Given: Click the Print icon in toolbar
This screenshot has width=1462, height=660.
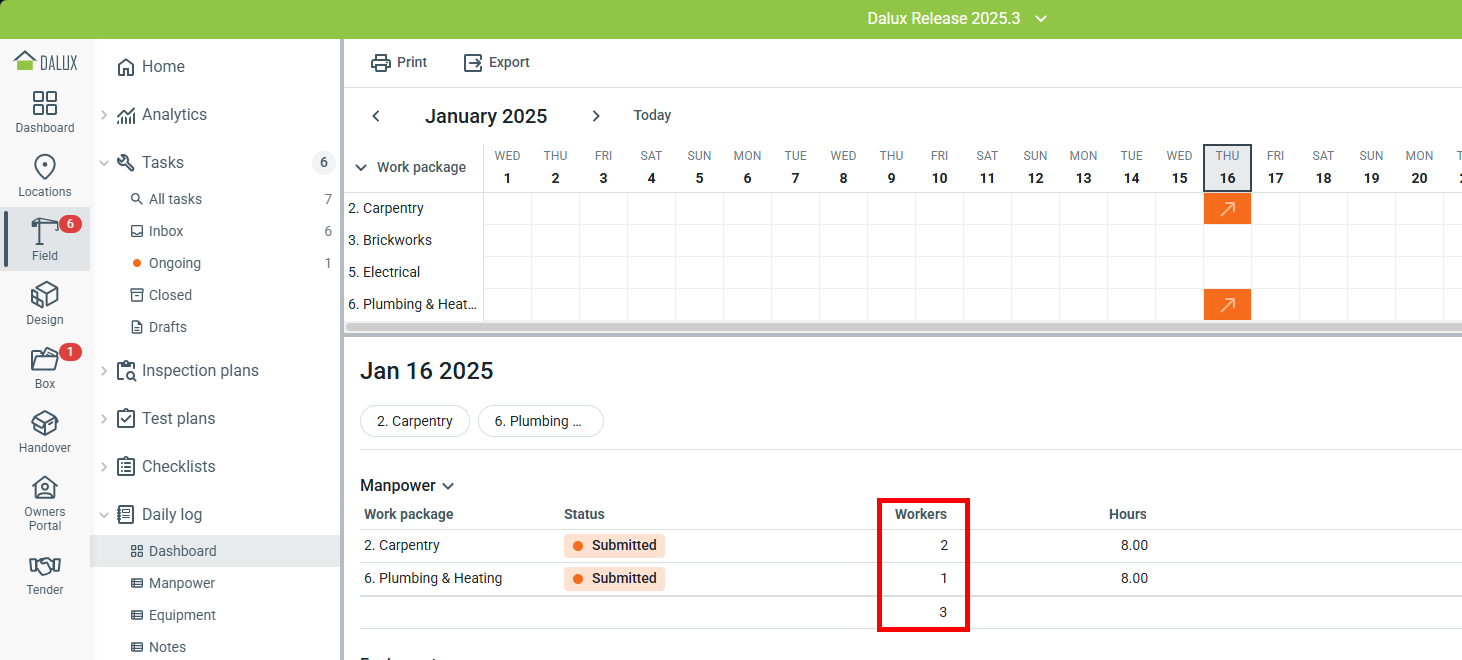Looking at the screenshot, I should pyautogui.click(x=381, y=63).
